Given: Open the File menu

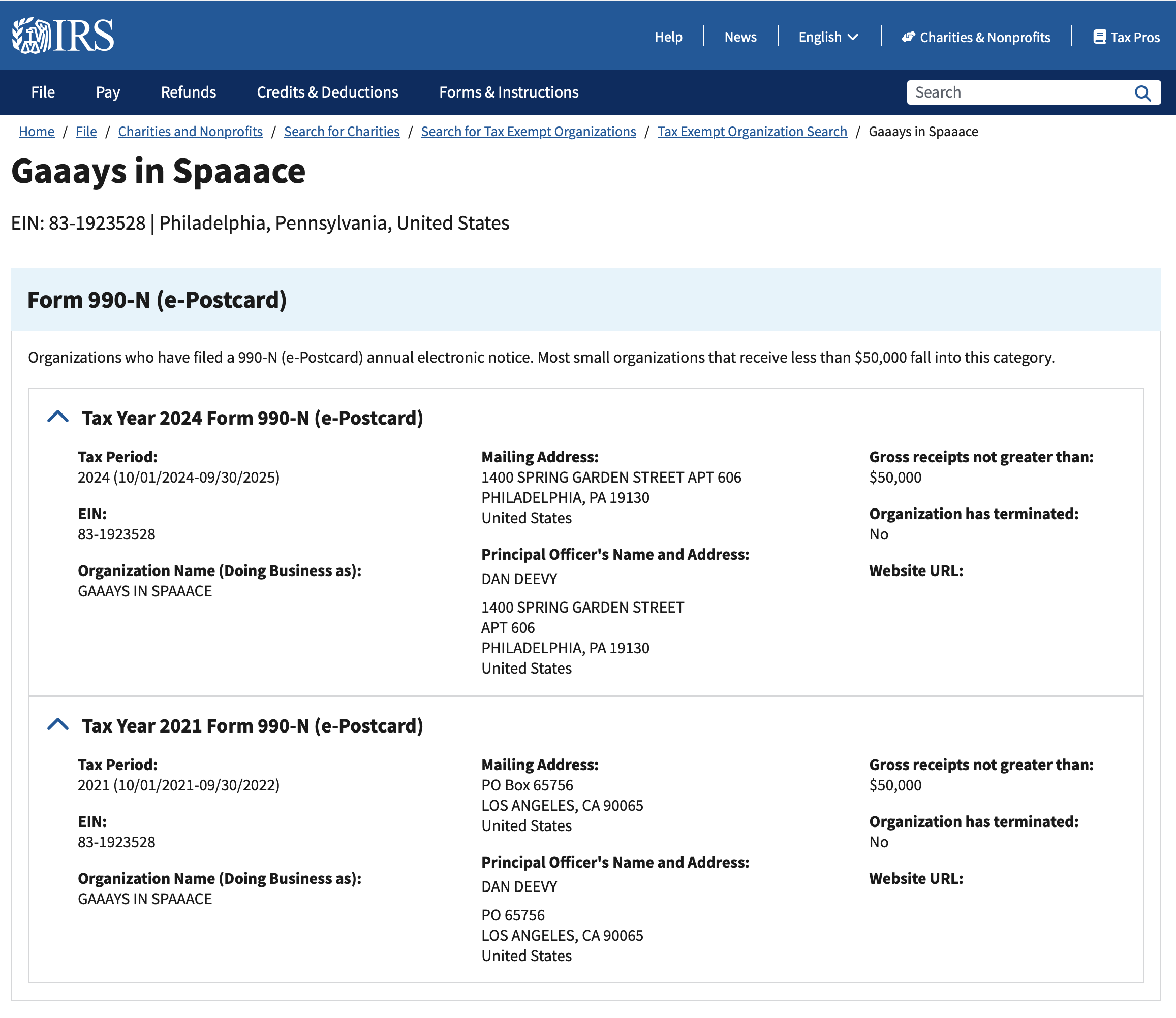Looking at the screenshot, I should pyautogui.click(x=43, y=92).
